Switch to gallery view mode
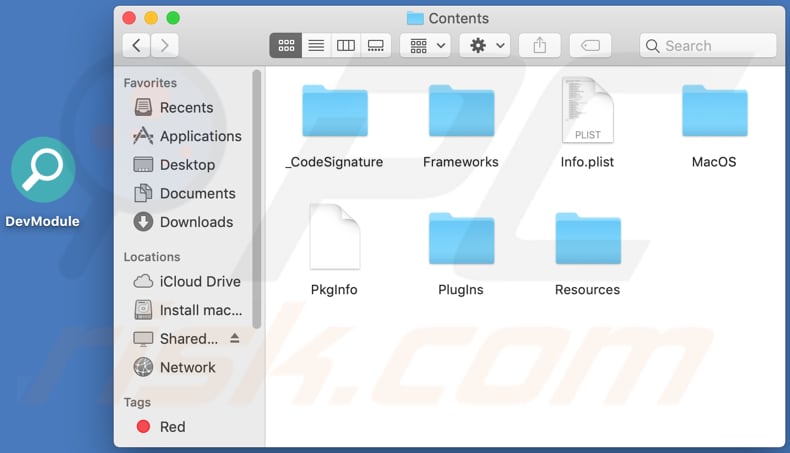 376,46
